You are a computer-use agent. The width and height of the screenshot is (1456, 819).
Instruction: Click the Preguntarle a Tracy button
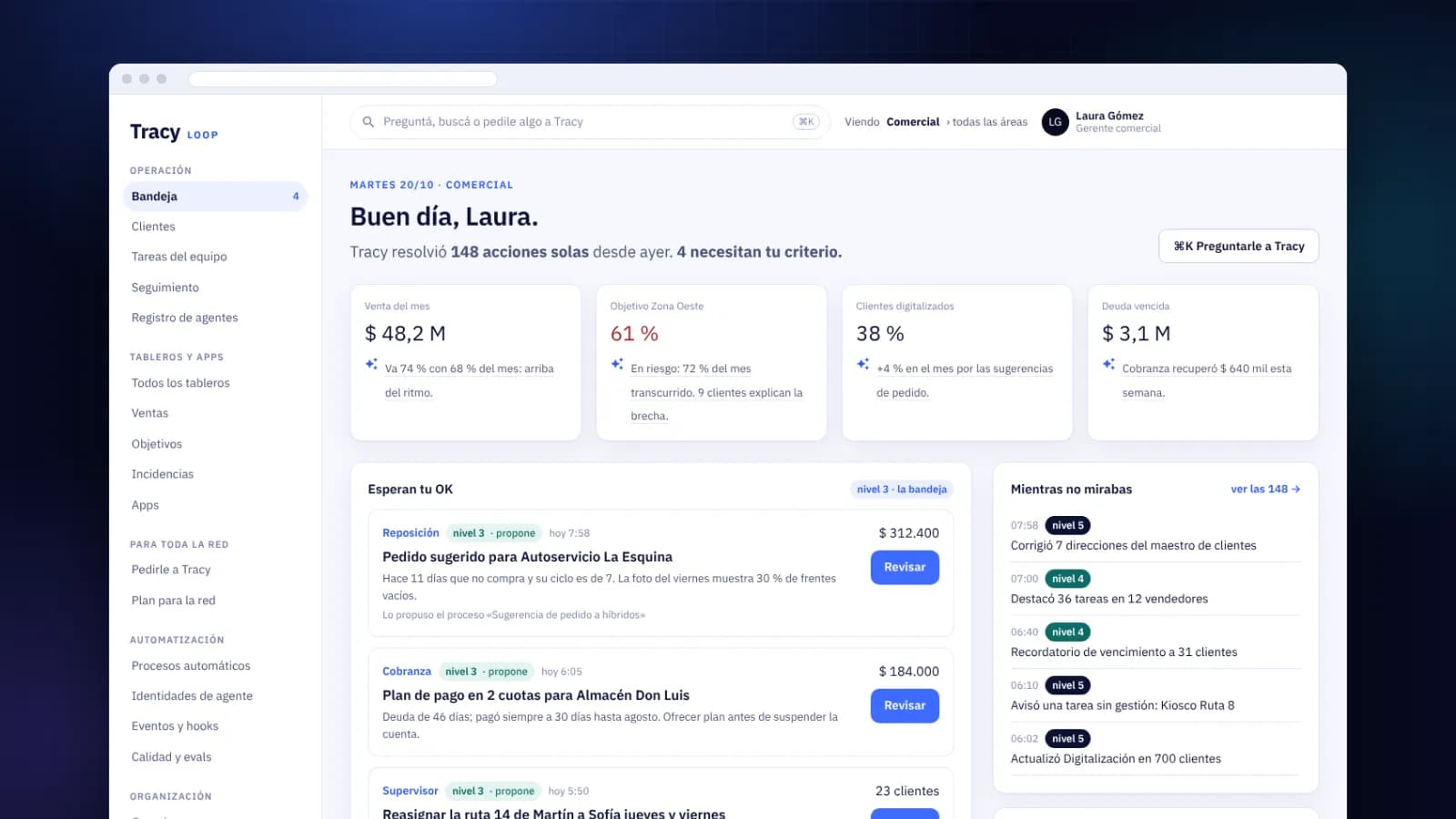[1239, 247]
